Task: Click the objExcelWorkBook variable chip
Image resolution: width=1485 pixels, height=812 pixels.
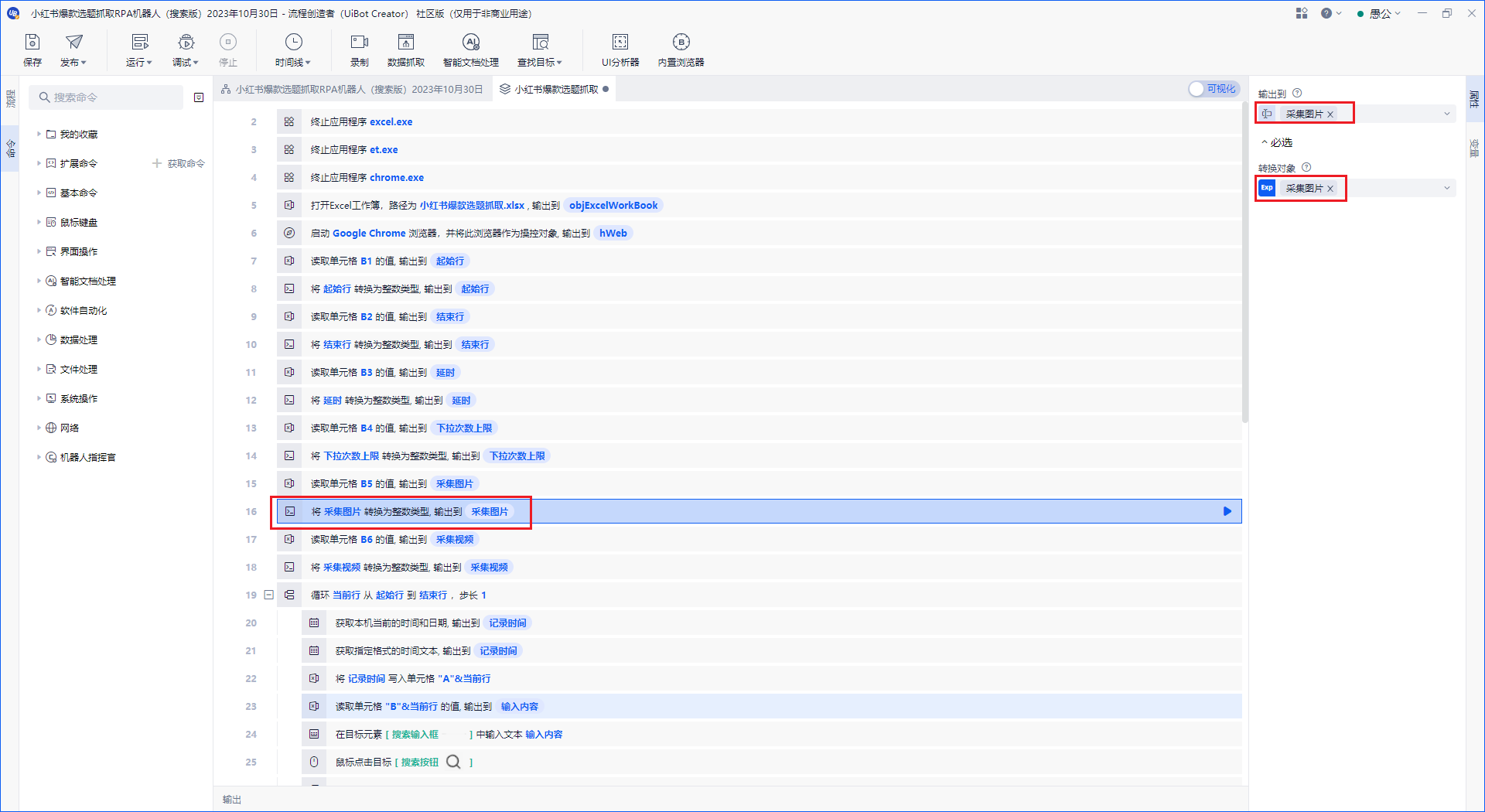Action: [x=613, y=205]
